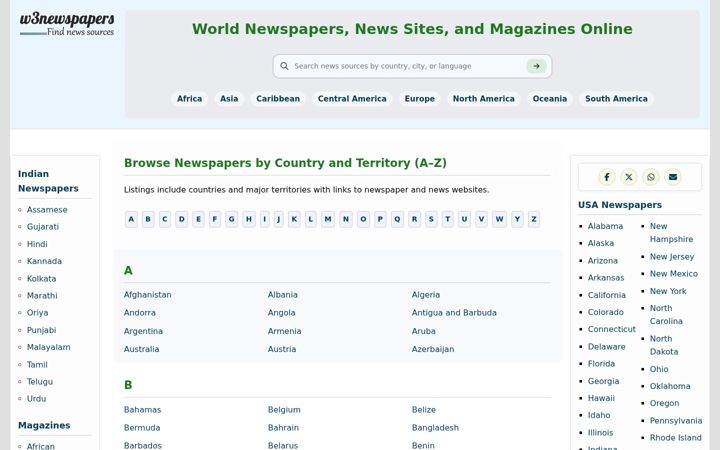Open Aruba newspapers link
The width and height of the screenshot is (720, 450).
click(423, 331)
